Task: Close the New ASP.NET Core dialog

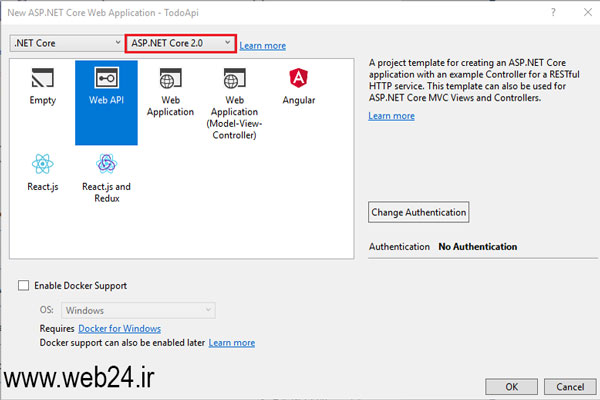Action: click(588, 13)
